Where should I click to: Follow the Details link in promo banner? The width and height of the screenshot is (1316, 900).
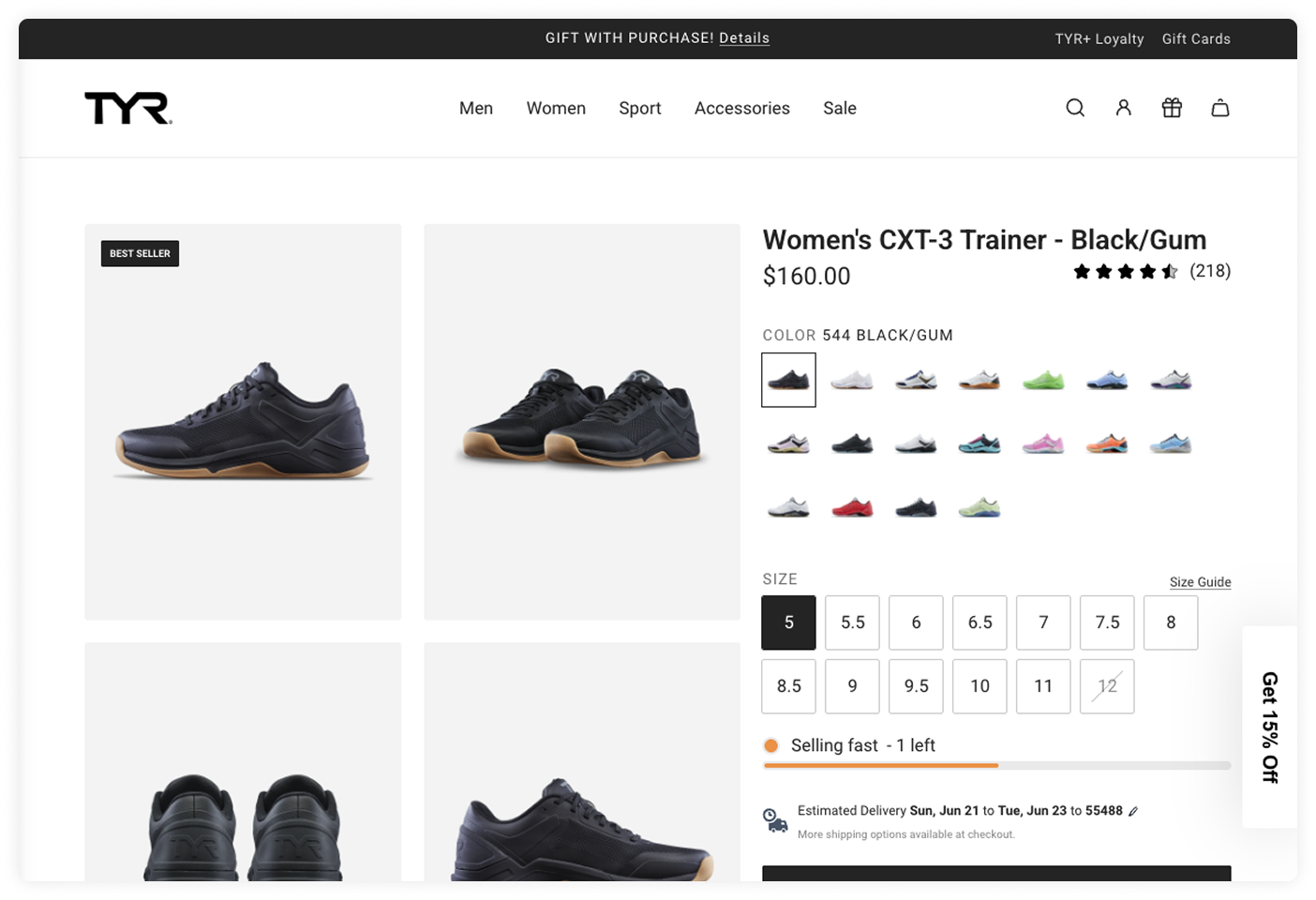pyautogui.click(x=744, y=38)
